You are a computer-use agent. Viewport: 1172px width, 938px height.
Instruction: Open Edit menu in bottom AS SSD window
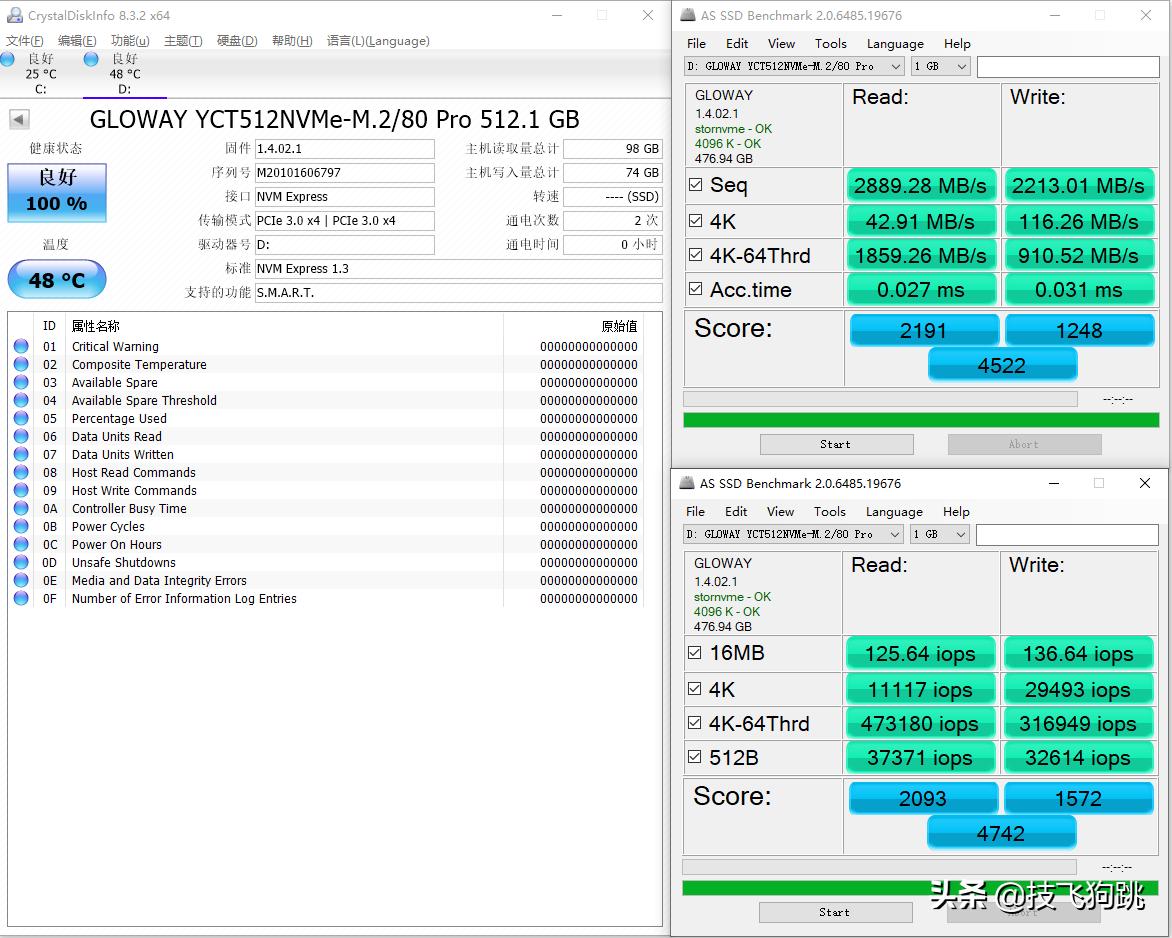(x=735, y=511)
